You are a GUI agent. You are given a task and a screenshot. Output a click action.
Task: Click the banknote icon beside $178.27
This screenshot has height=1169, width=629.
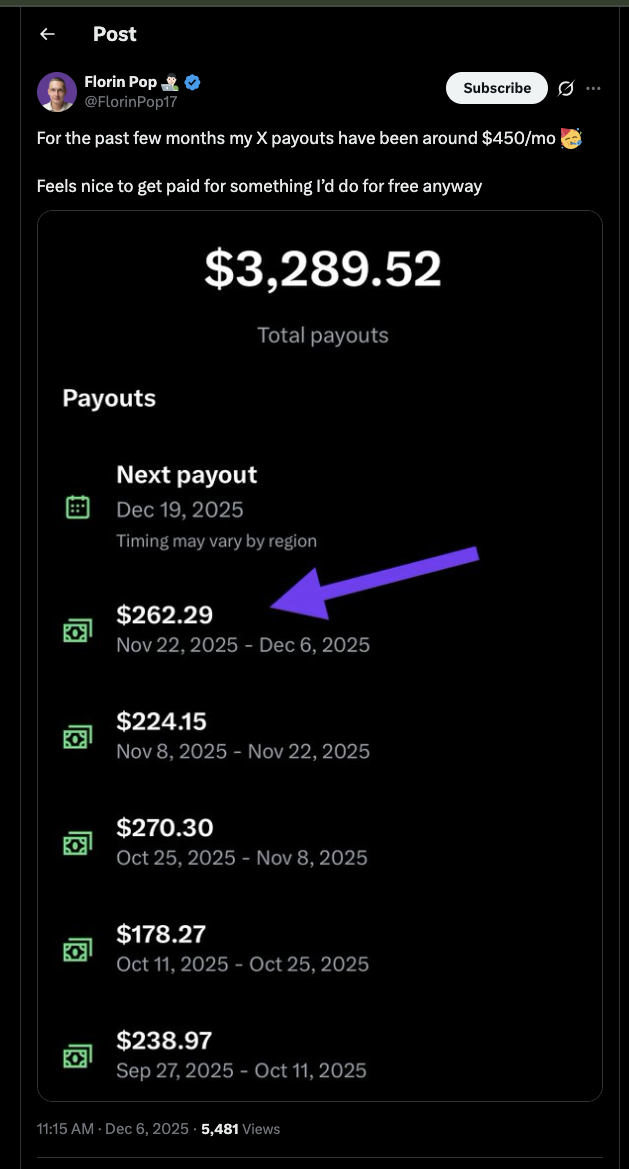(78, 949)
